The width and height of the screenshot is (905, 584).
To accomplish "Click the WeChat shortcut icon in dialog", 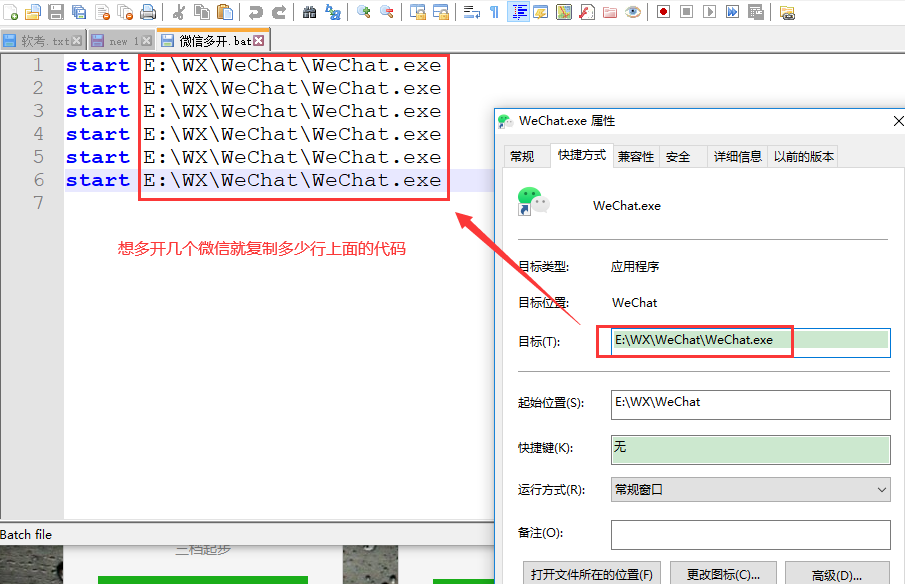I will point(533,201).
